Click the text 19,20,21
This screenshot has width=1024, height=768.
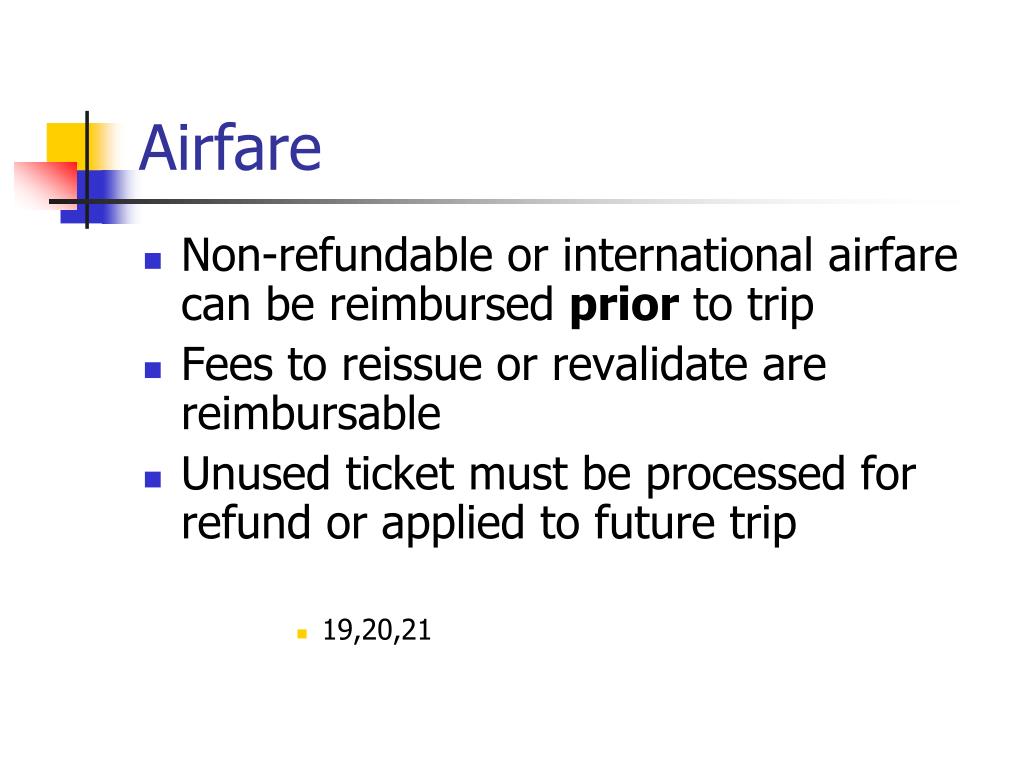(377, 630)
